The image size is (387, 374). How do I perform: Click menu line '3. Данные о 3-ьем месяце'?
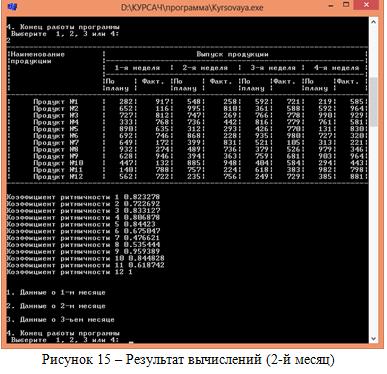tap(60, 320)
